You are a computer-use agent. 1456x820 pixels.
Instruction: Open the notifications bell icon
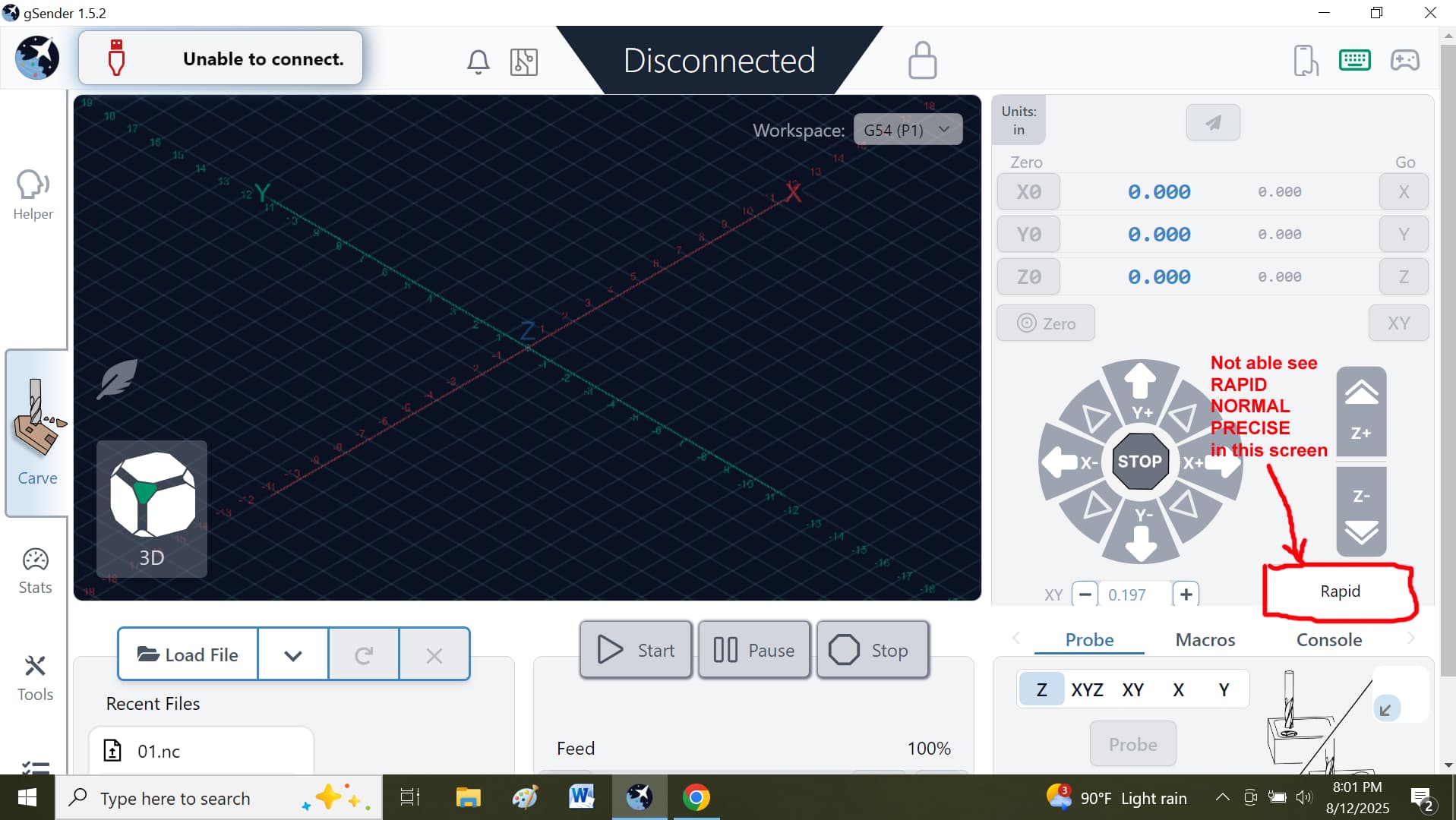tap(478, 61)
